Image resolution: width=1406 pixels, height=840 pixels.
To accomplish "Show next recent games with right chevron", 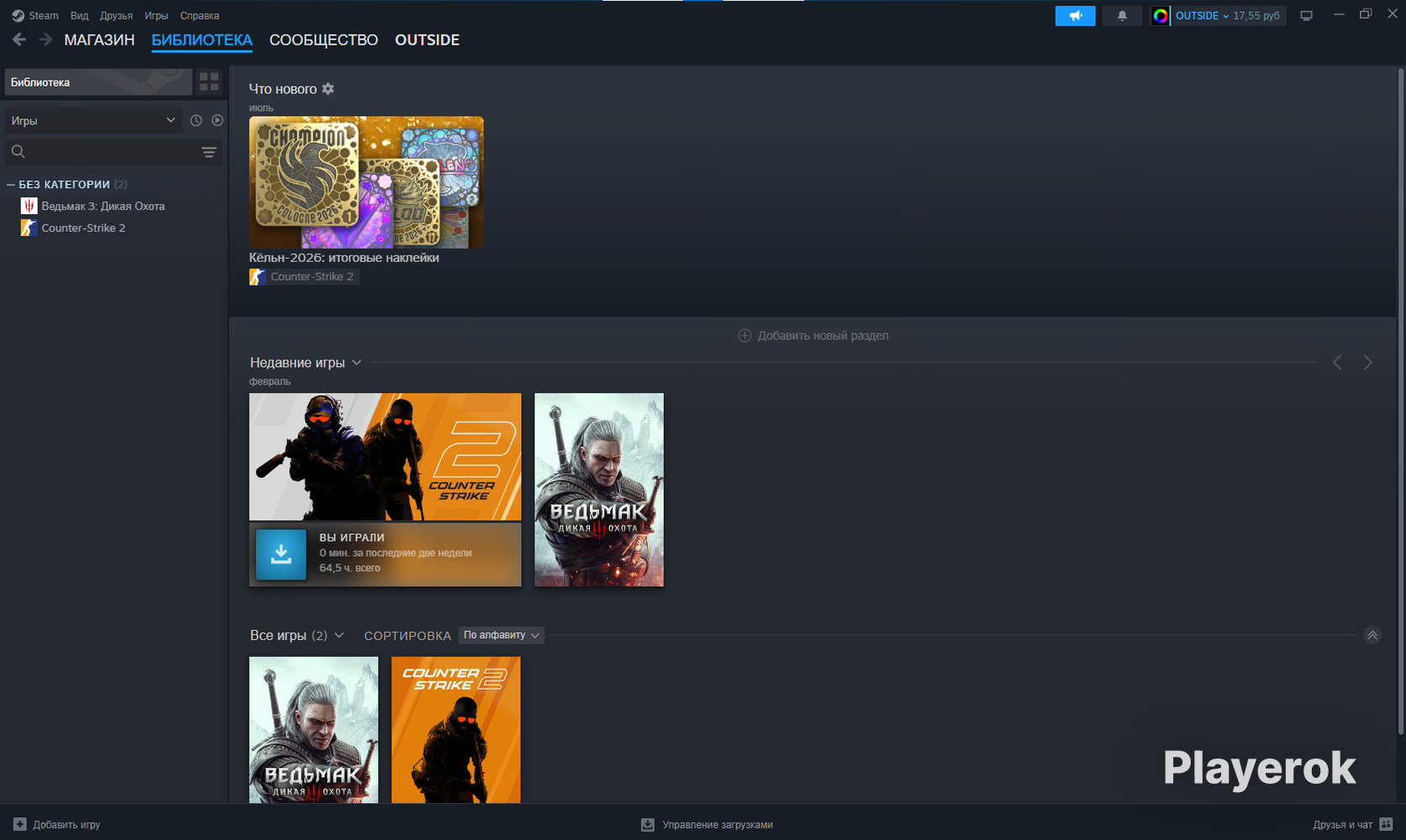I will (1368, 363).
